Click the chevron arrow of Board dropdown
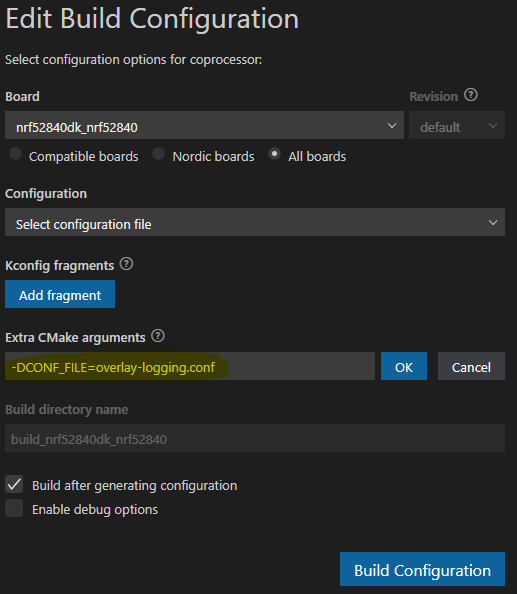The image size is (517, 594). (x=392, y=125)
